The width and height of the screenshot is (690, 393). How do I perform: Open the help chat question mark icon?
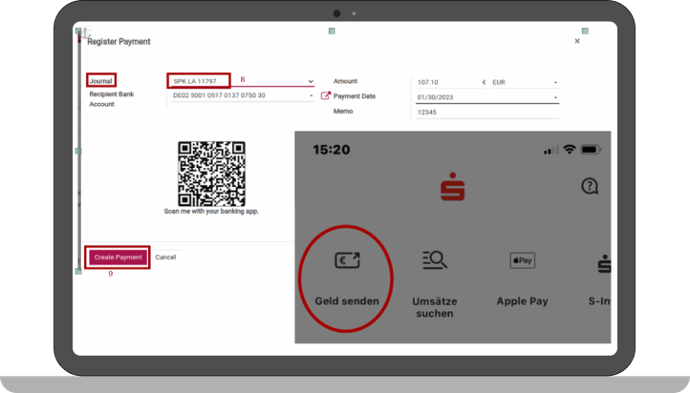589,186
